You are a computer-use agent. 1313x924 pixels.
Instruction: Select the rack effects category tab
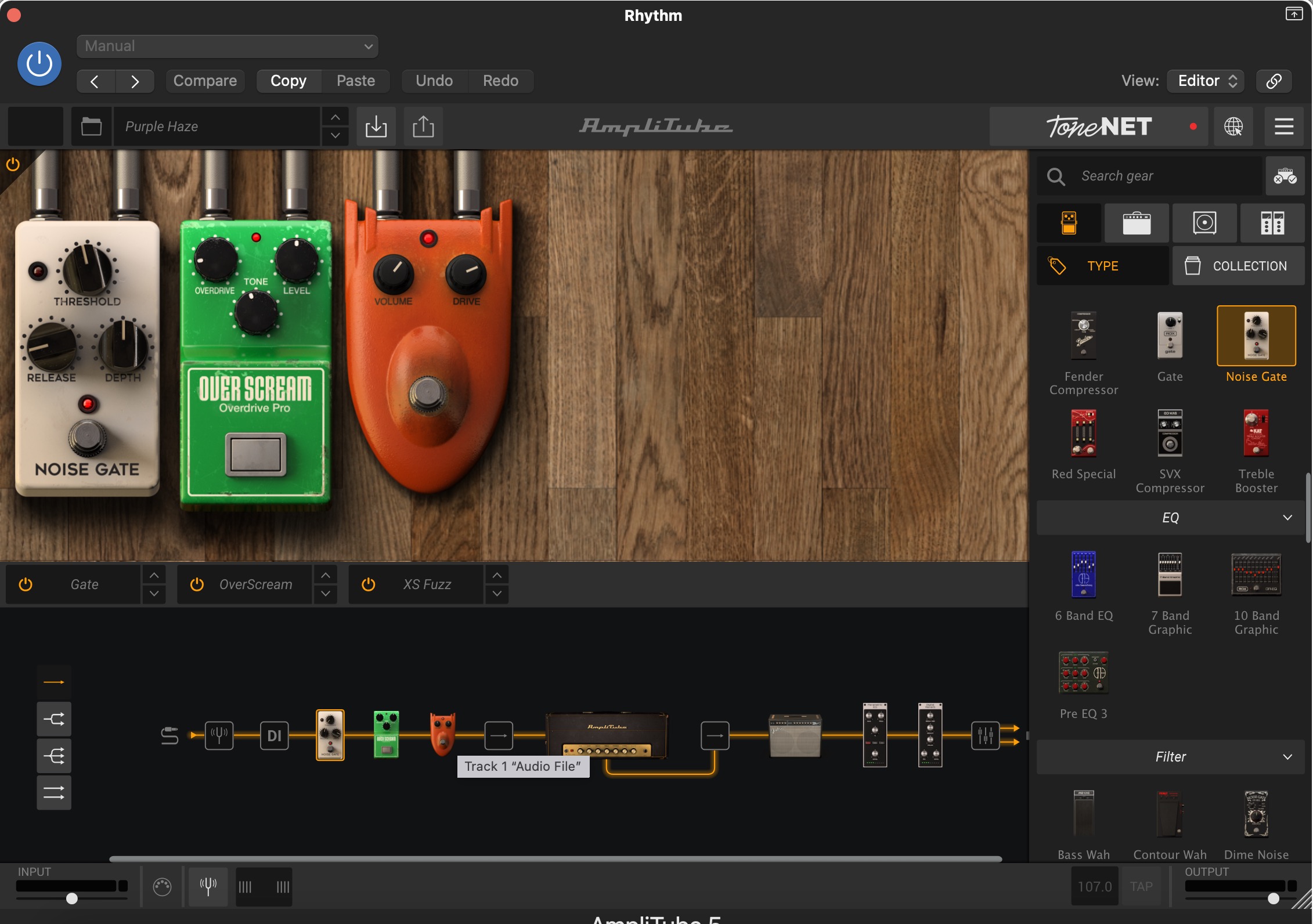[1272, 223]
